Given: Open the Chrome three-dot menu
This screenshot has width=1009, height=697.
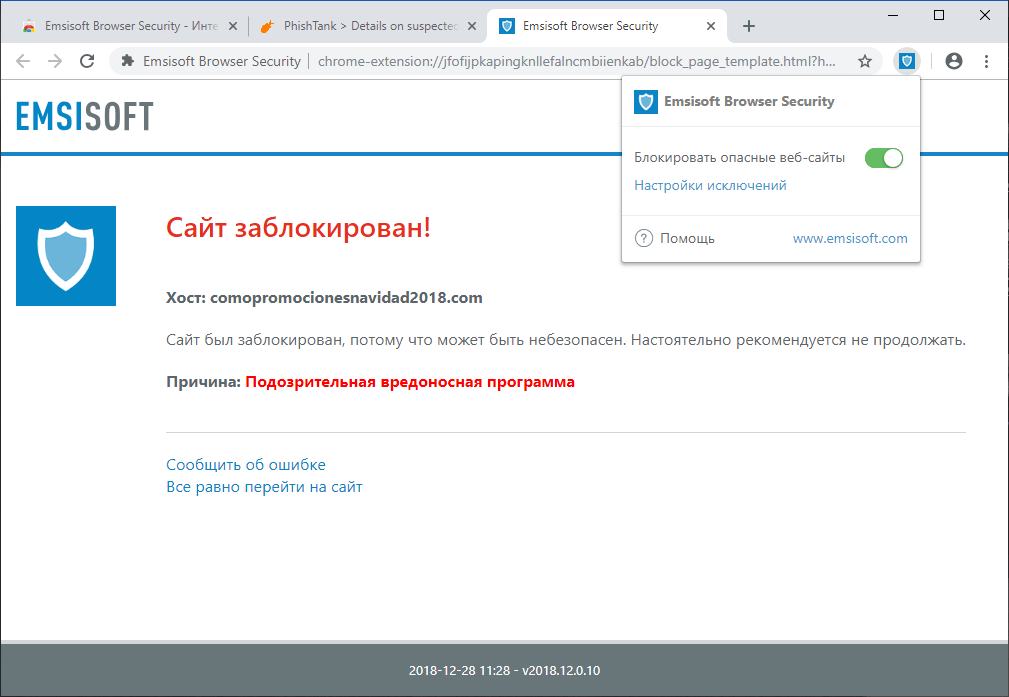Looking at the screenshot, I should pos(986,61).
